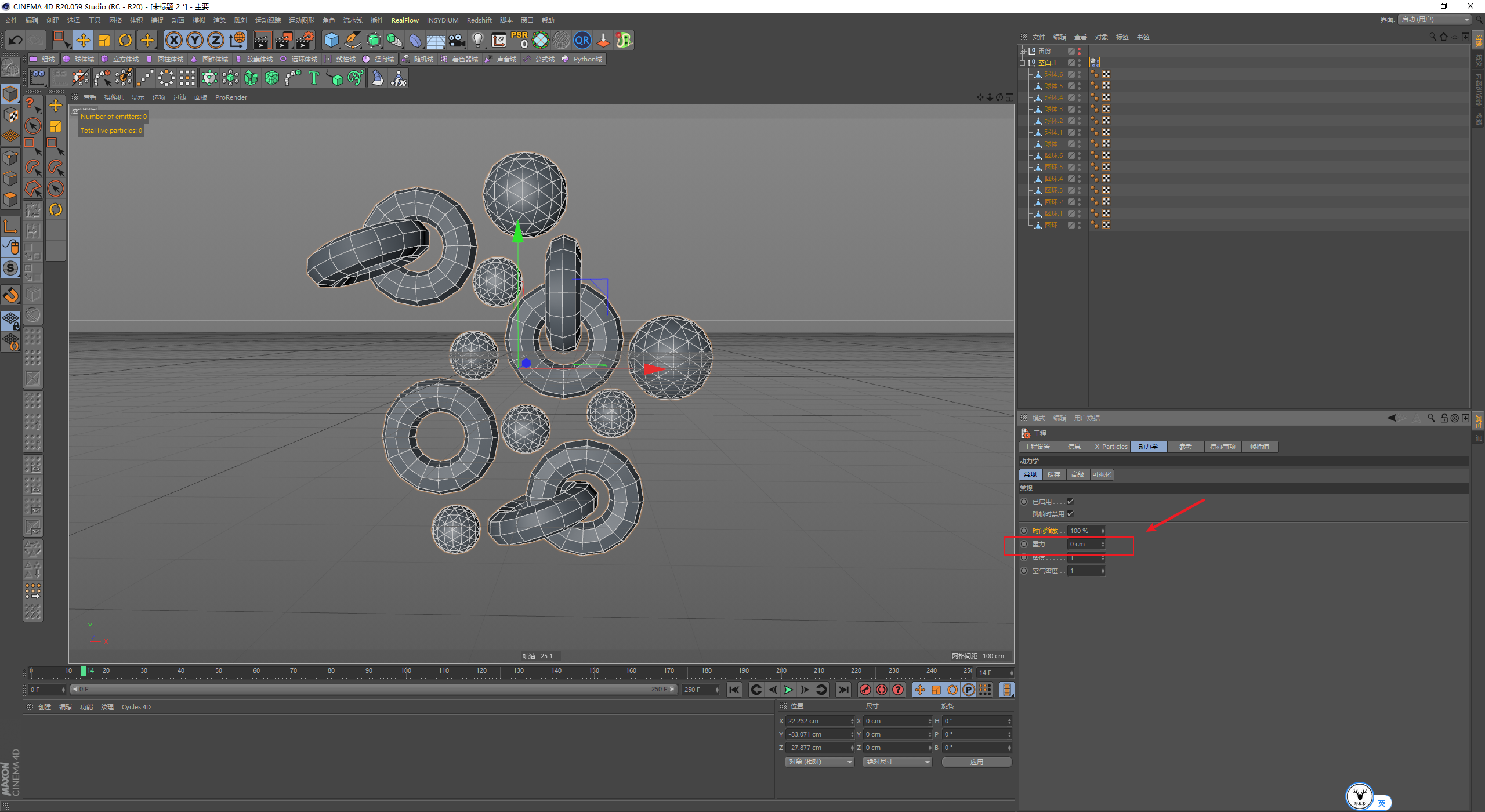This screenshot has width=1485, height=812.
Task: Uncheck the 已启用 enabled checkbox
Action: tap(1070, 502)
